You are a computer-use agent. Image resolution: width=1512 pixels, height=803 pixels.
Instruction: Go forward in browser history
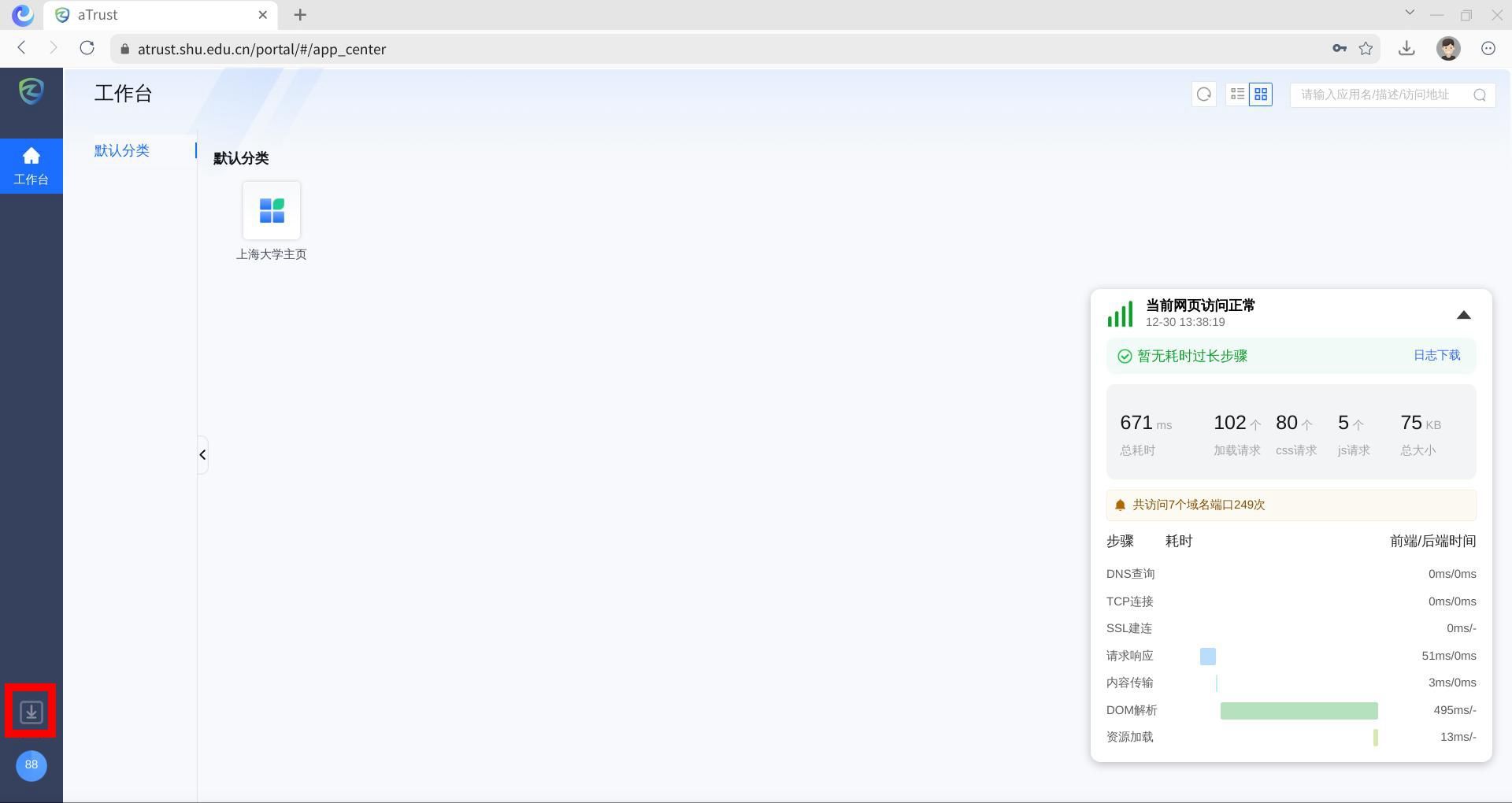point(53,48)
